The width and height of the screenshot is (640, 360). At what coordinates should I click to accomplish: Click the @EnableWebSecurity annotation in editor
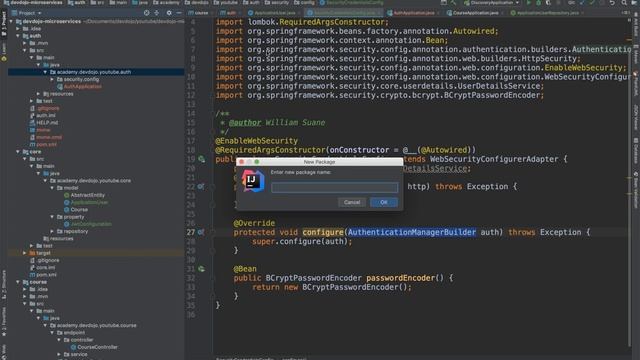coord(256,141)
